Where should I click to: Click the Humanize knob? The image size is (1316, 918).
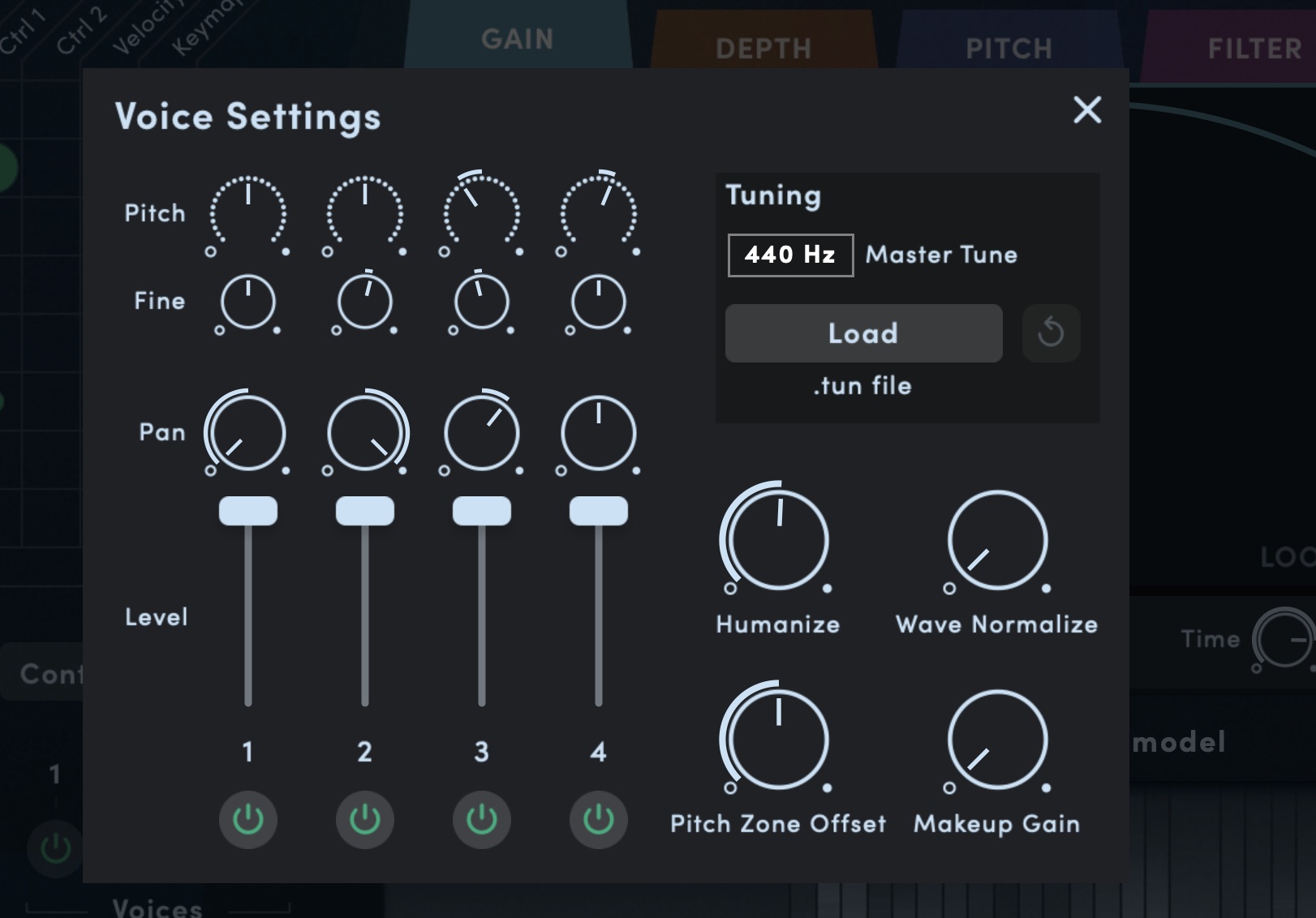tap(778, 539)
